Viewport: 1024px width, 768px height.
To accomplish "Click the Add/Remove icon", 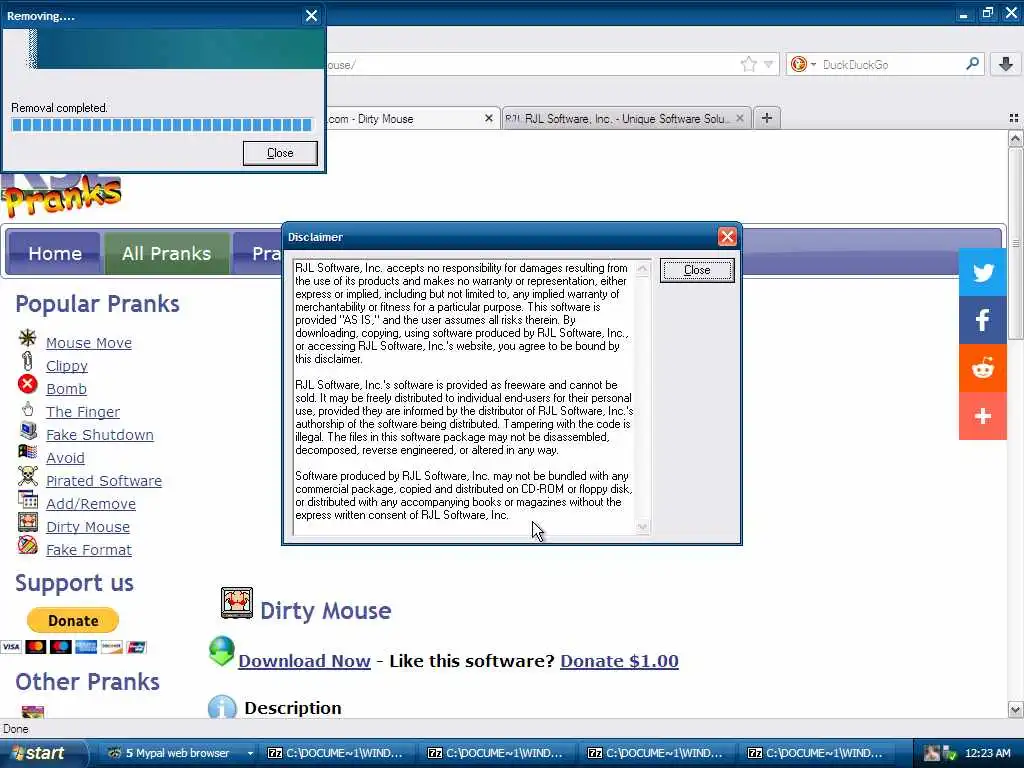I will click(x=27, y=500).
